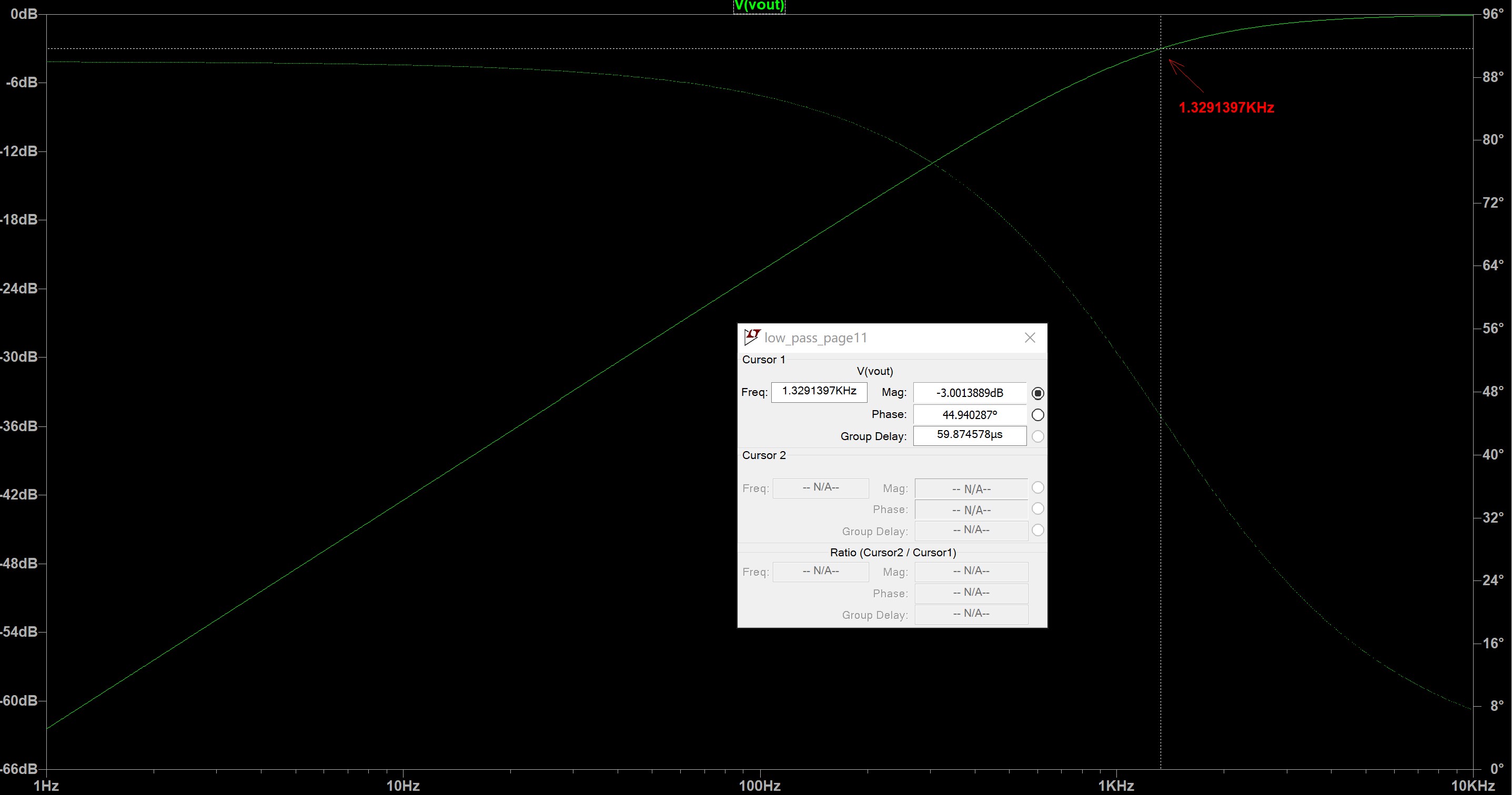Select Cursor 1 Phase radio button

tap(1037, 415)
